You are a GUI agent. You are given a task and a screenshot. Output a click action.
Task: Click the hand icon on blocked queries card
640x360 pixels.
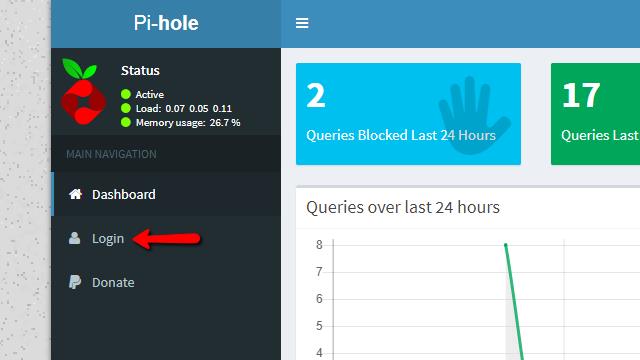474,116
